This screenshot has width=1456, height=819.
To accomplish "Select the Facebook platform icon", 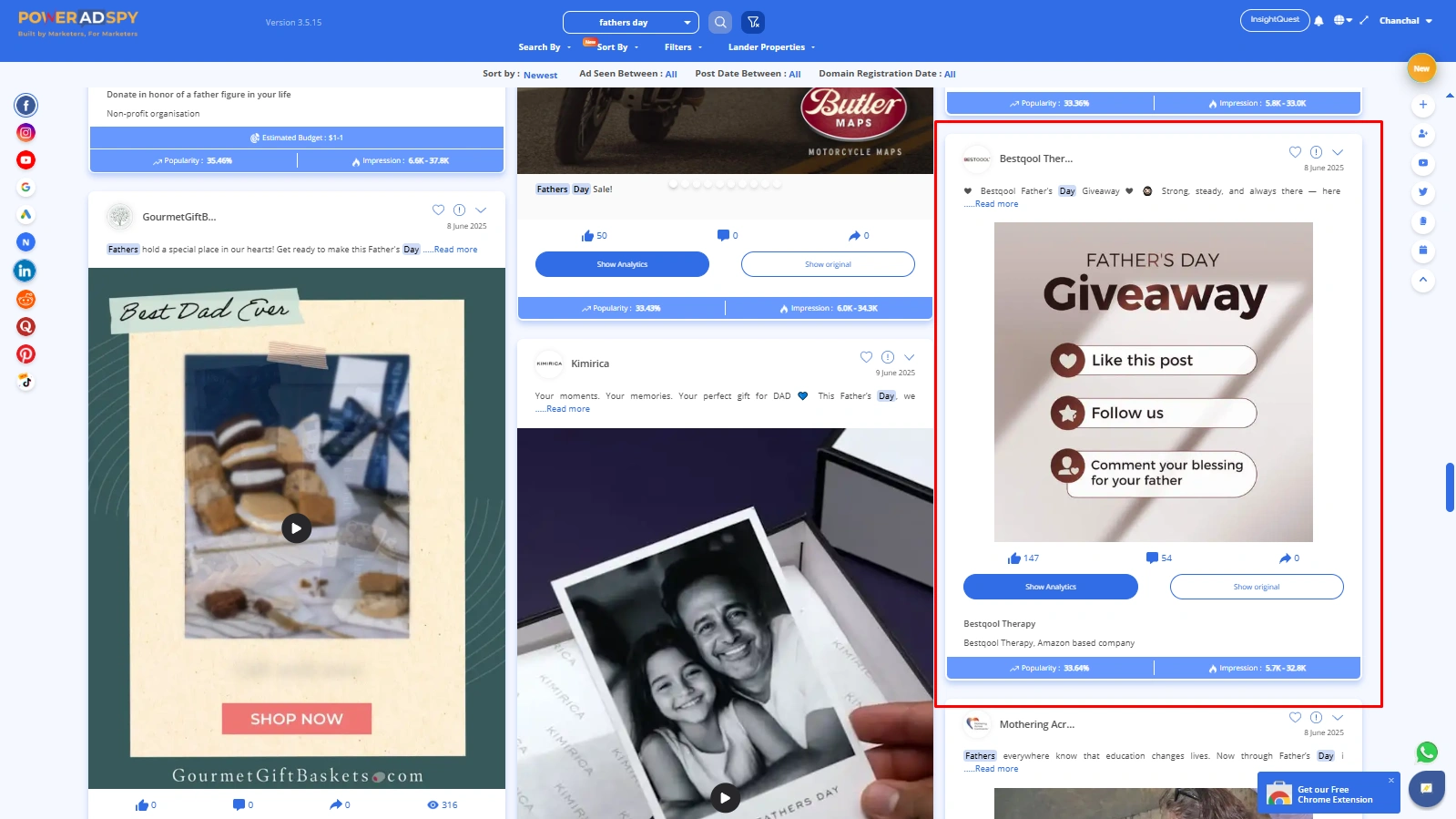I will pos(25,106).
